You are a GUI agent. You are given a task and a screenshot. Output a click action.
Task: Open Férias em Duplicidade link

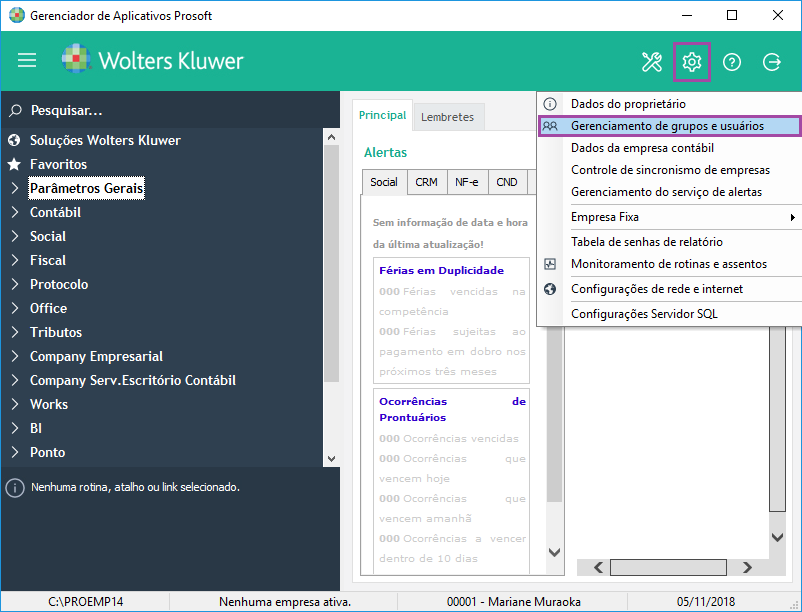(x=441, y=270)
